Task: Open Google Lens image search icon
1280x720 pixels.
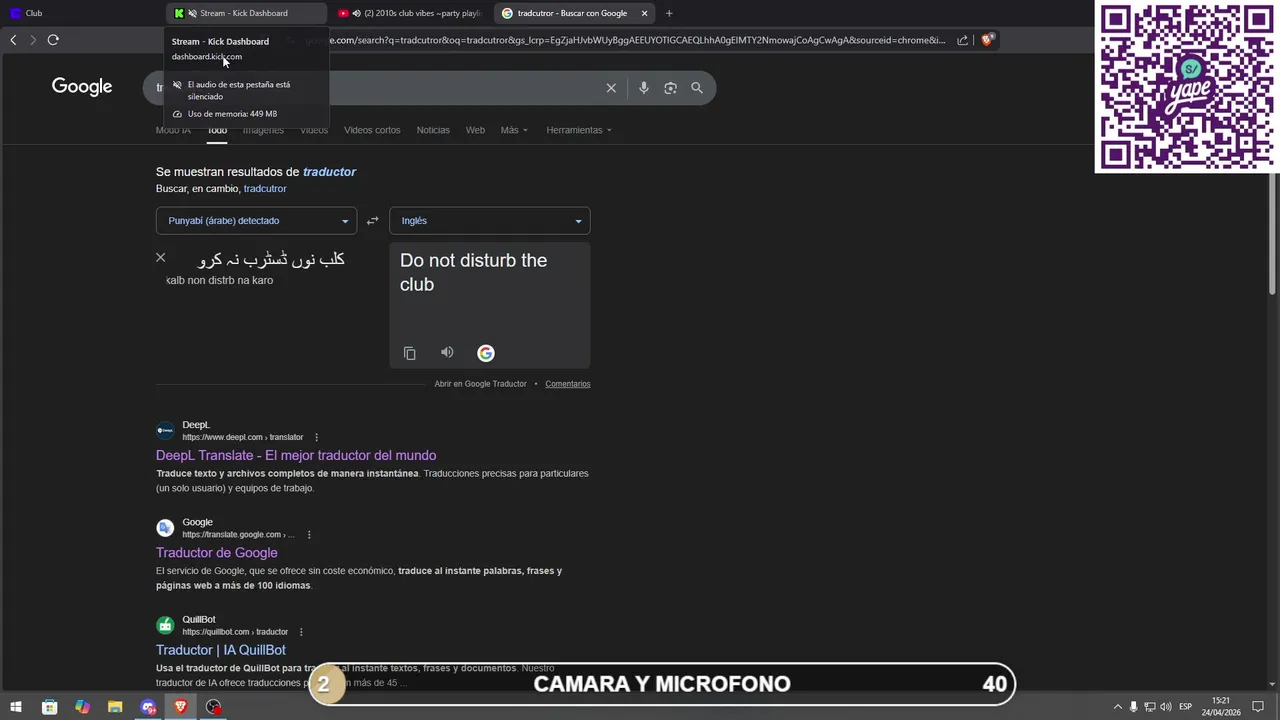Action: coord(670,88)
